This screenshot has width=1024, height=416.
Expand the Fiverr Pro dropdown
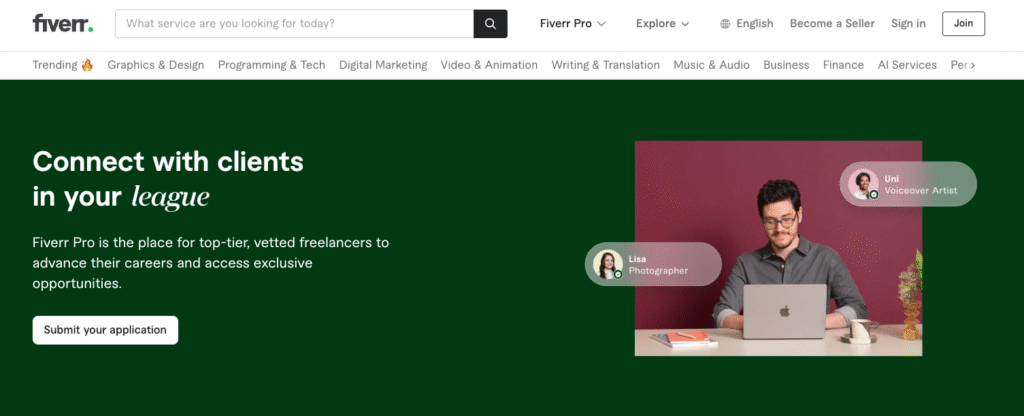(x=572, y=24)
